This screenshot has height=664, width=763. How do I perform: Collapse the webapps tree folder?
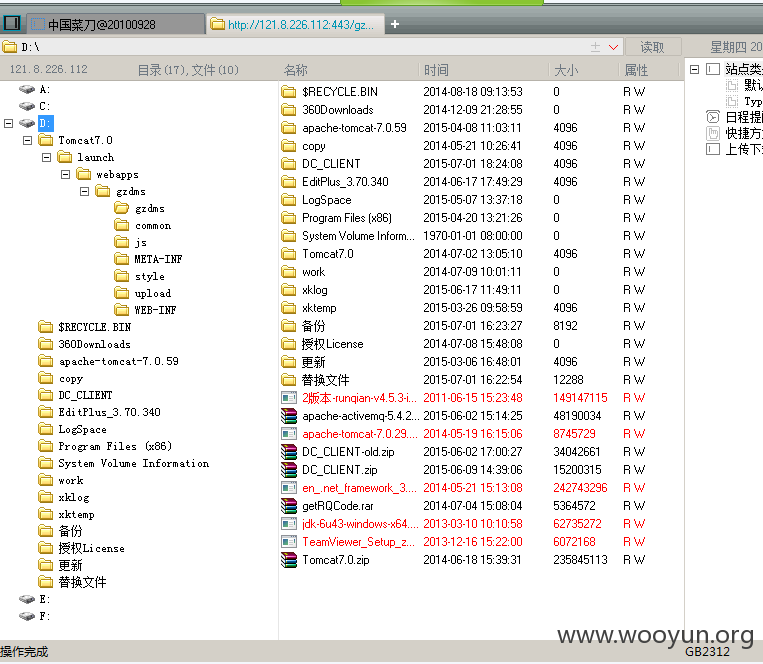(x=65, y=174)
